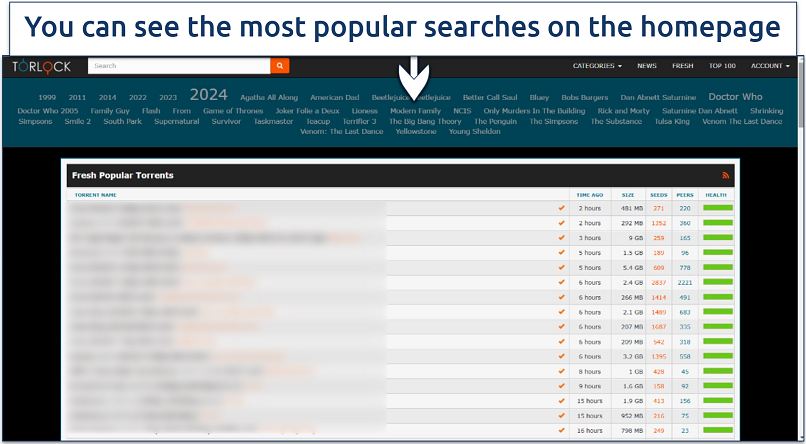Open the NCIS search tag

(x=462, y=110)
